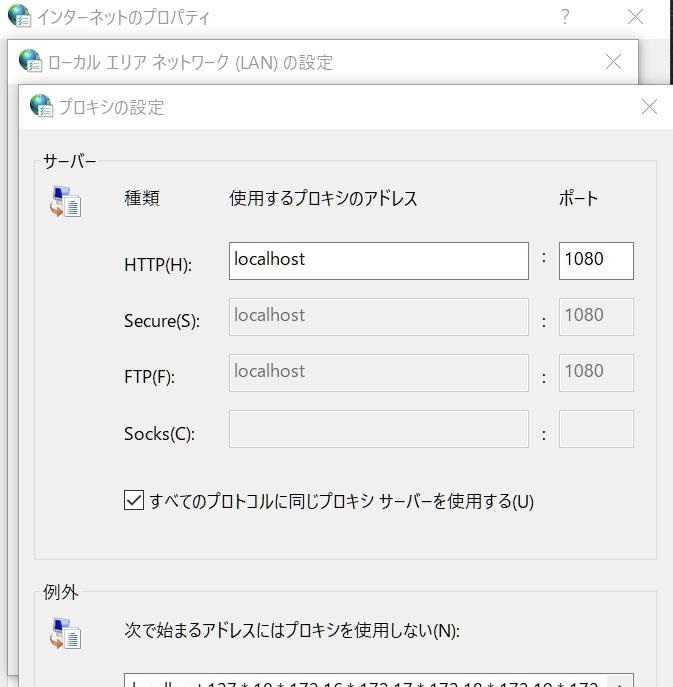The image size is (673, 687).
Task: Click the HTTP port field showing 1080
Action: [x=596, y=261]
